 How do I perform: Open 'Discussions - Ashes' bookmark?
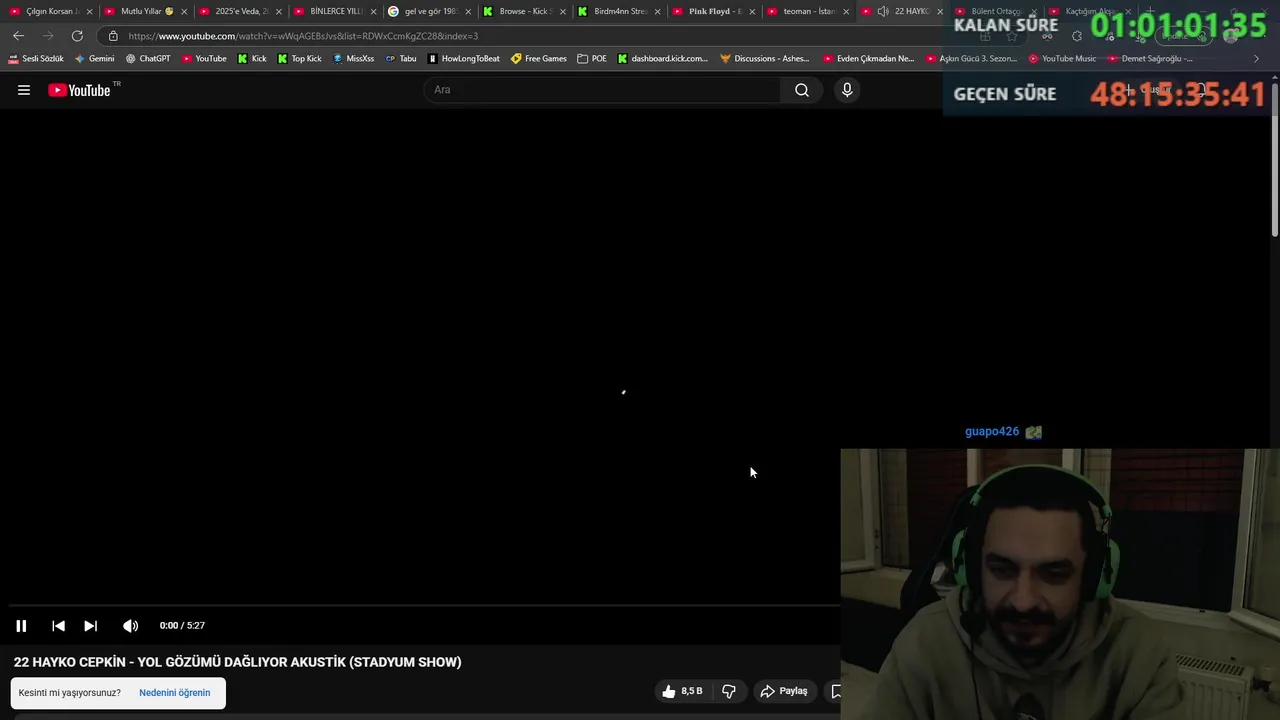coord(765,59)
